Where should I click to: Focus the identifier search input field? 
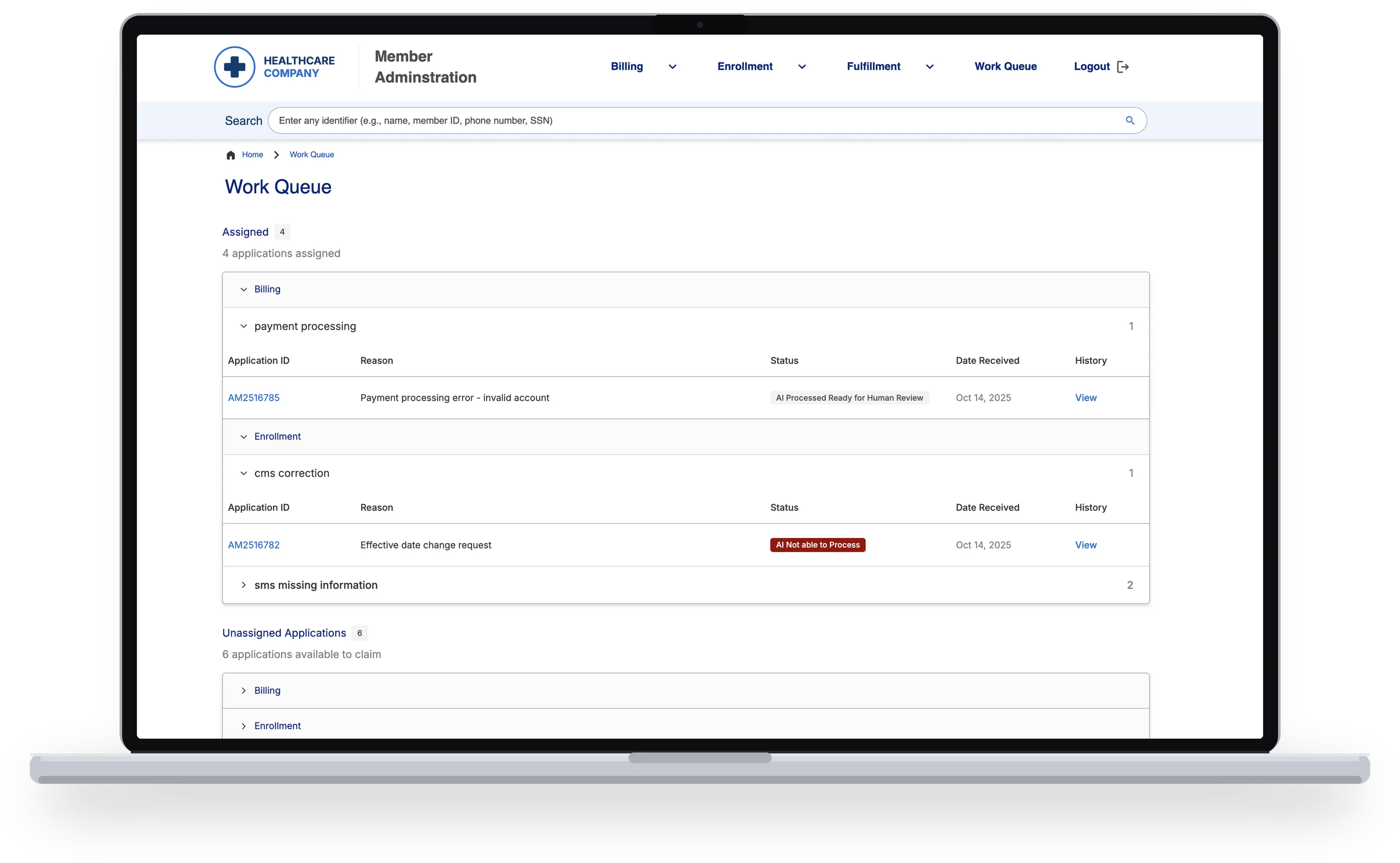(x=707, y=120)
